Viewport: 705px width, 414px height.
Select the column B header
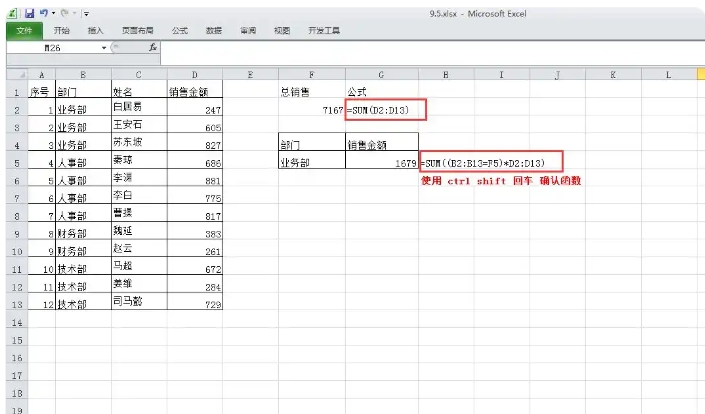[83, 75]
